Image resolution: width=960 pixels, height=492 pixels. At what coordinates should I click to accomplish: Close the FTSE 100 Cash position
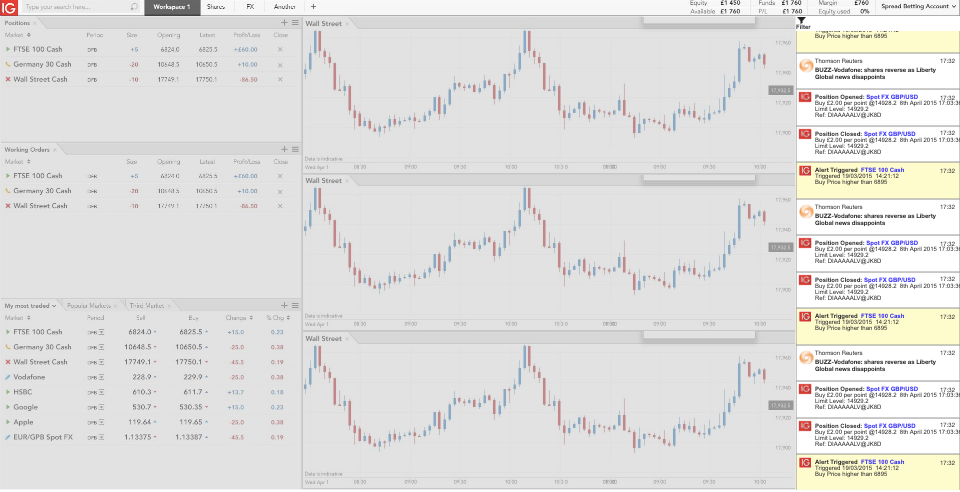(x=280, y=49)
